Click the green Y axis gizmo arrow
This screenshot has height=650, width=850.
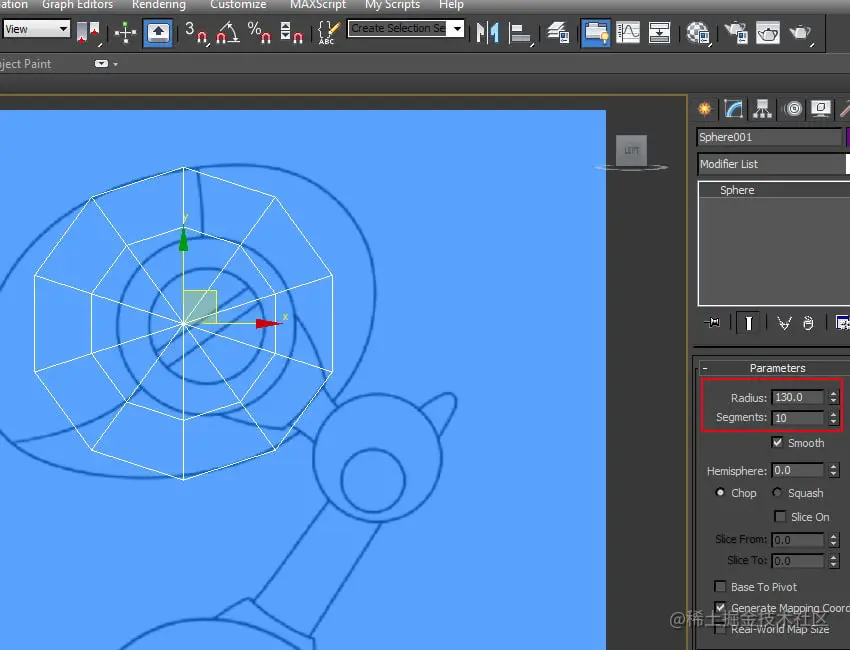point(183,239)
